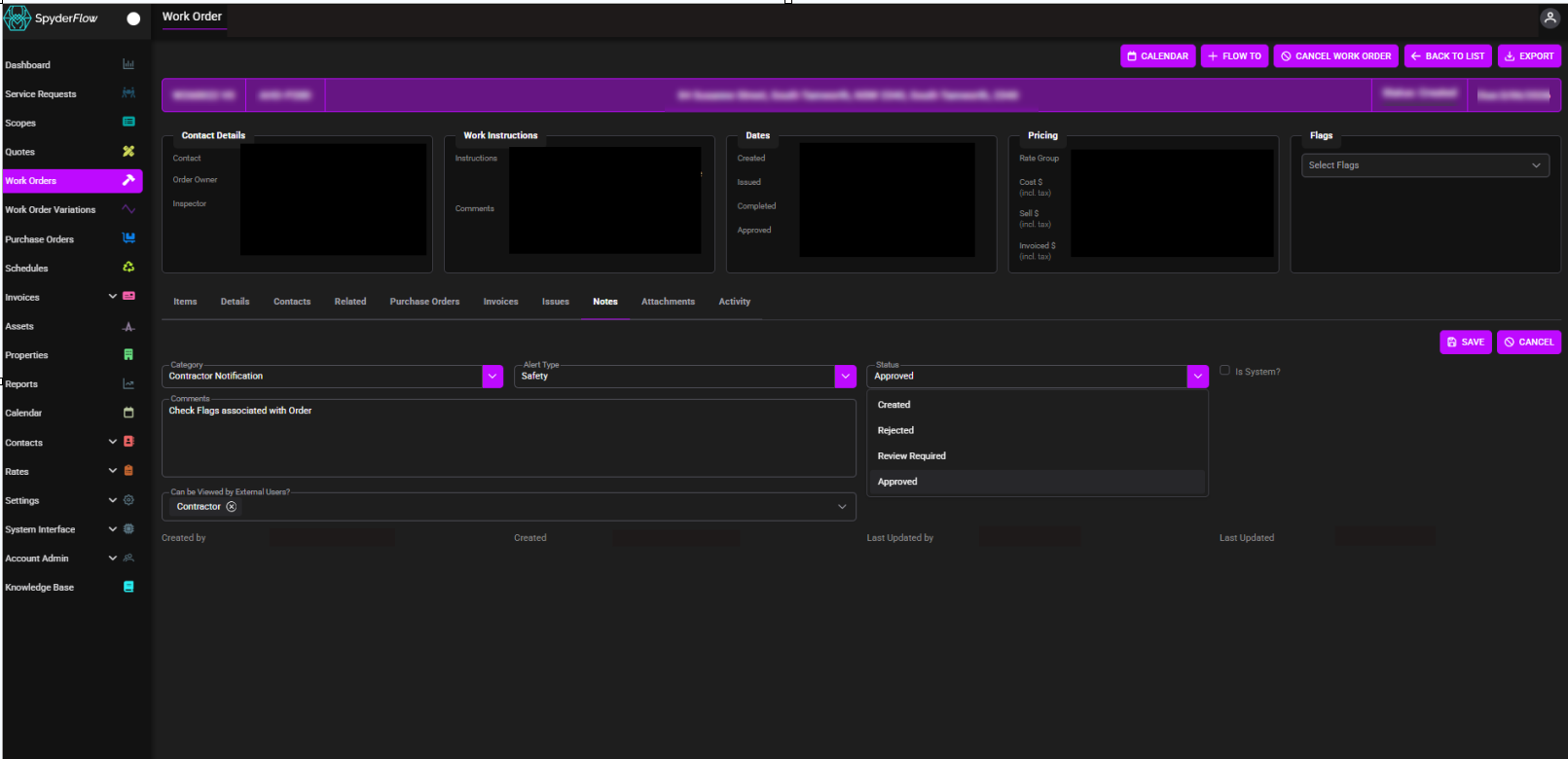Click the Calendar button in top toolbar
This screenshot has width=1568, height=759.
coord(1158,56)
